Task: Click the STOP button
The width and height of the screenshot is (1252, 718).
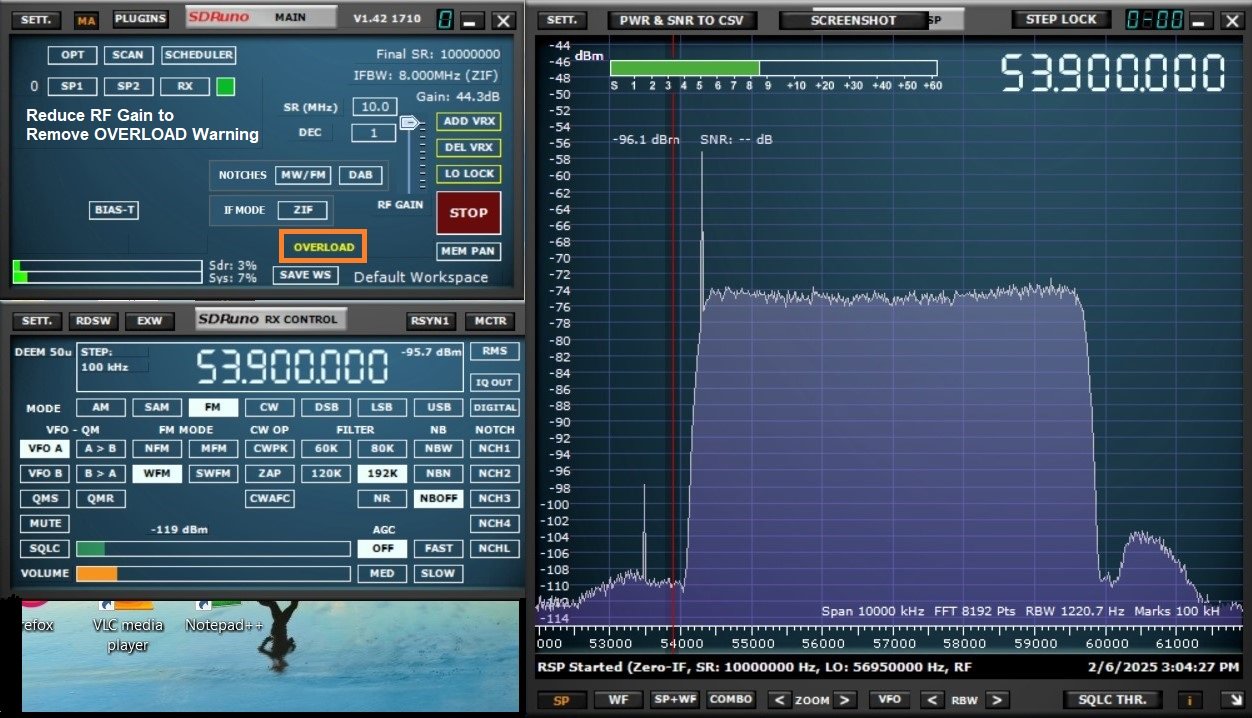Action: pyautogui.click(x=468, y=212)
